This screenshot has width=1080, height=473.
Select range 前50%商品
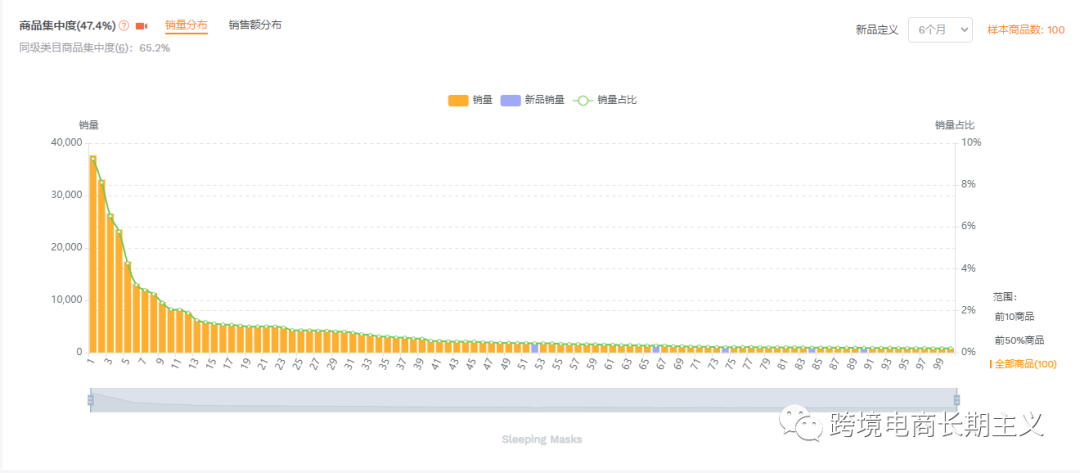click(x=1019, y=340)
